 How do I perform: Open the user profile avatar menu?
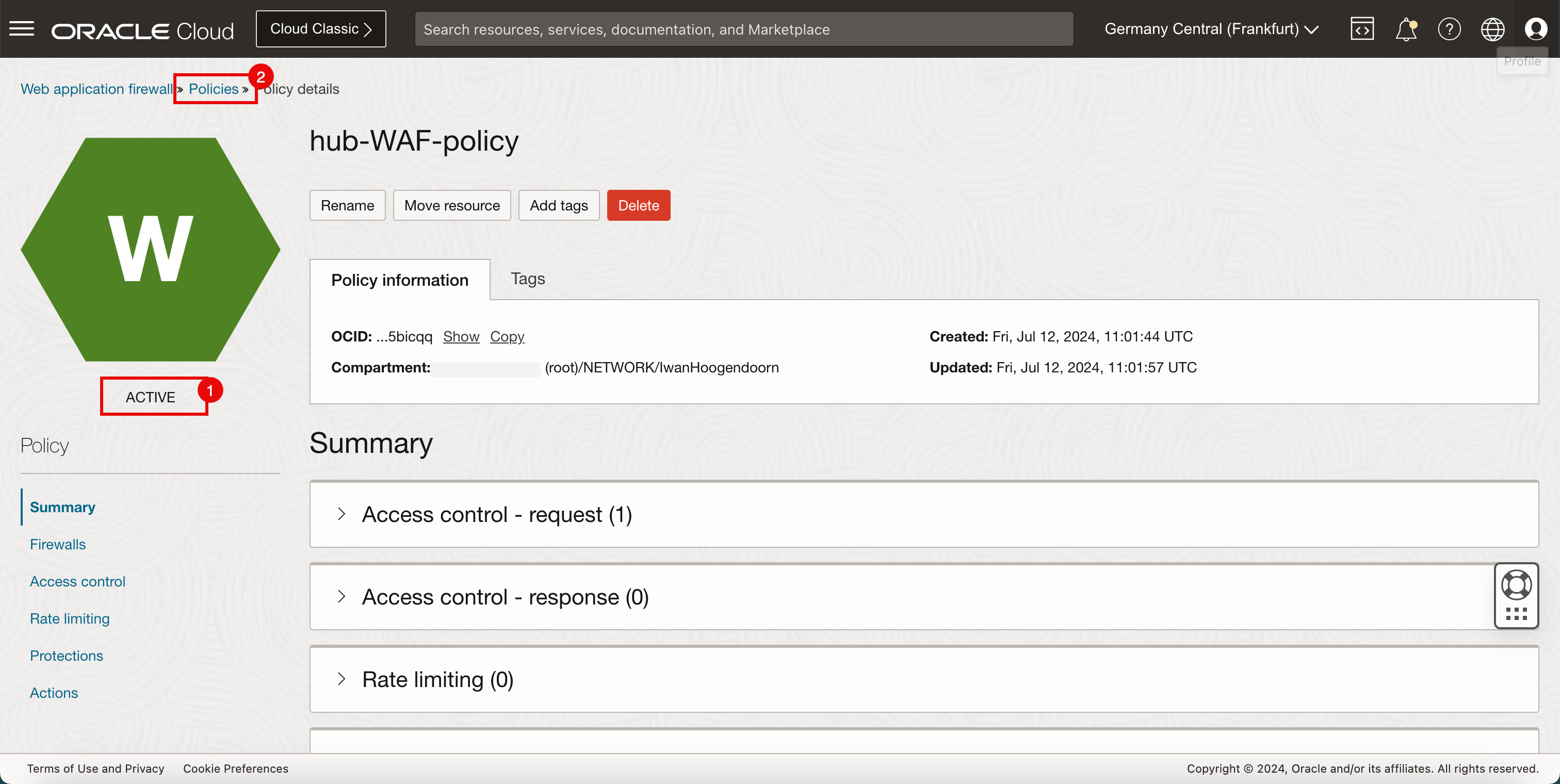pyautogui.click(x=1536, y=29)
